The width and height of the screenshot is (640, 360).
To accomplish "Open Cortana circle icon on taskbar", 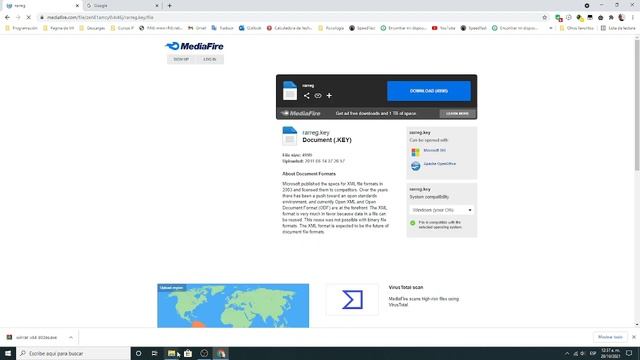I will pos(138,353).
